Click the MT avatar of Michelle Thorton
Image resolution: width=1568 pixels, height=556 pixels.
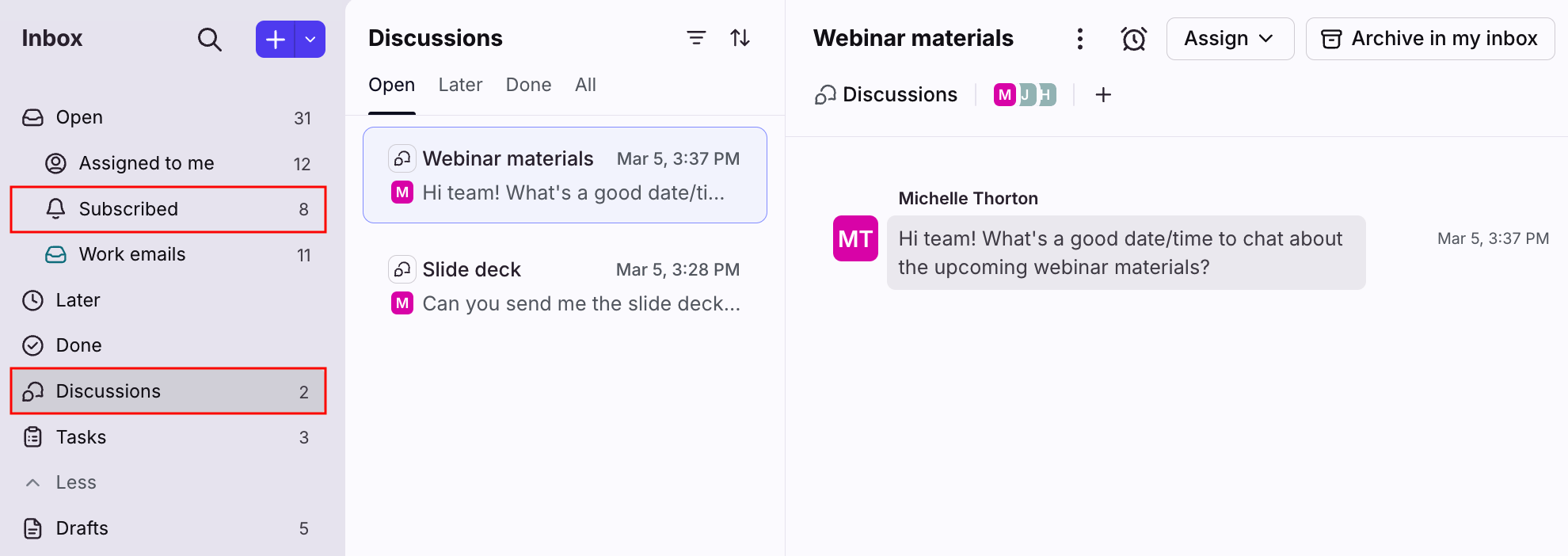pos(855,238)
